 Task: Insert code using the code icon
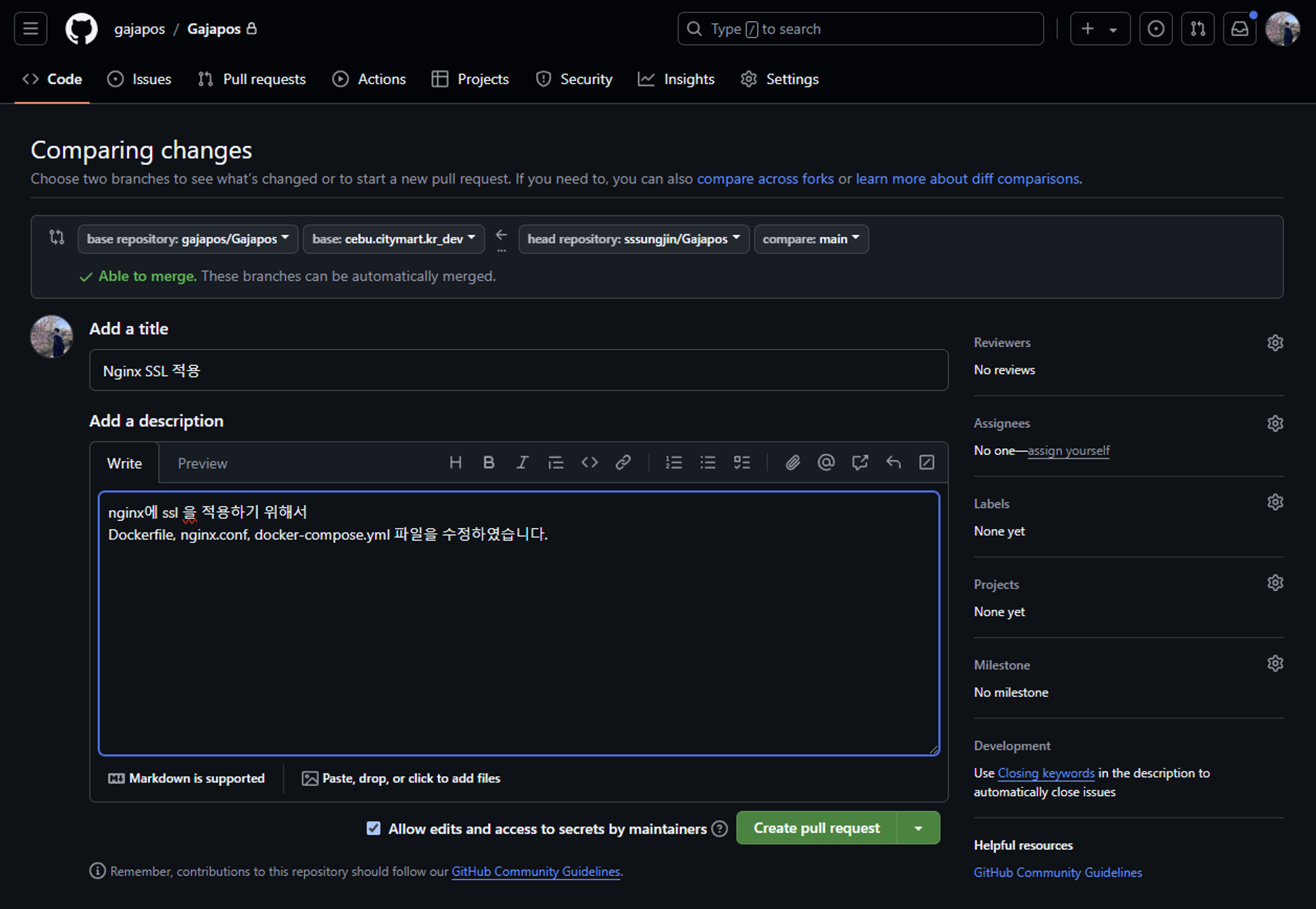point(590,463)
